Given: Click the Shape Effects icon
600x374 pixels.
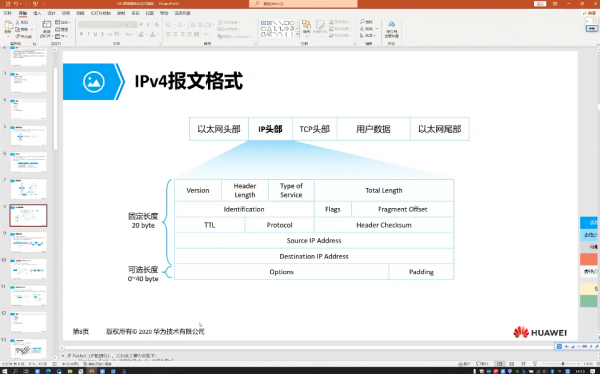Looking at the screenshot, I should tap(331, 35).
